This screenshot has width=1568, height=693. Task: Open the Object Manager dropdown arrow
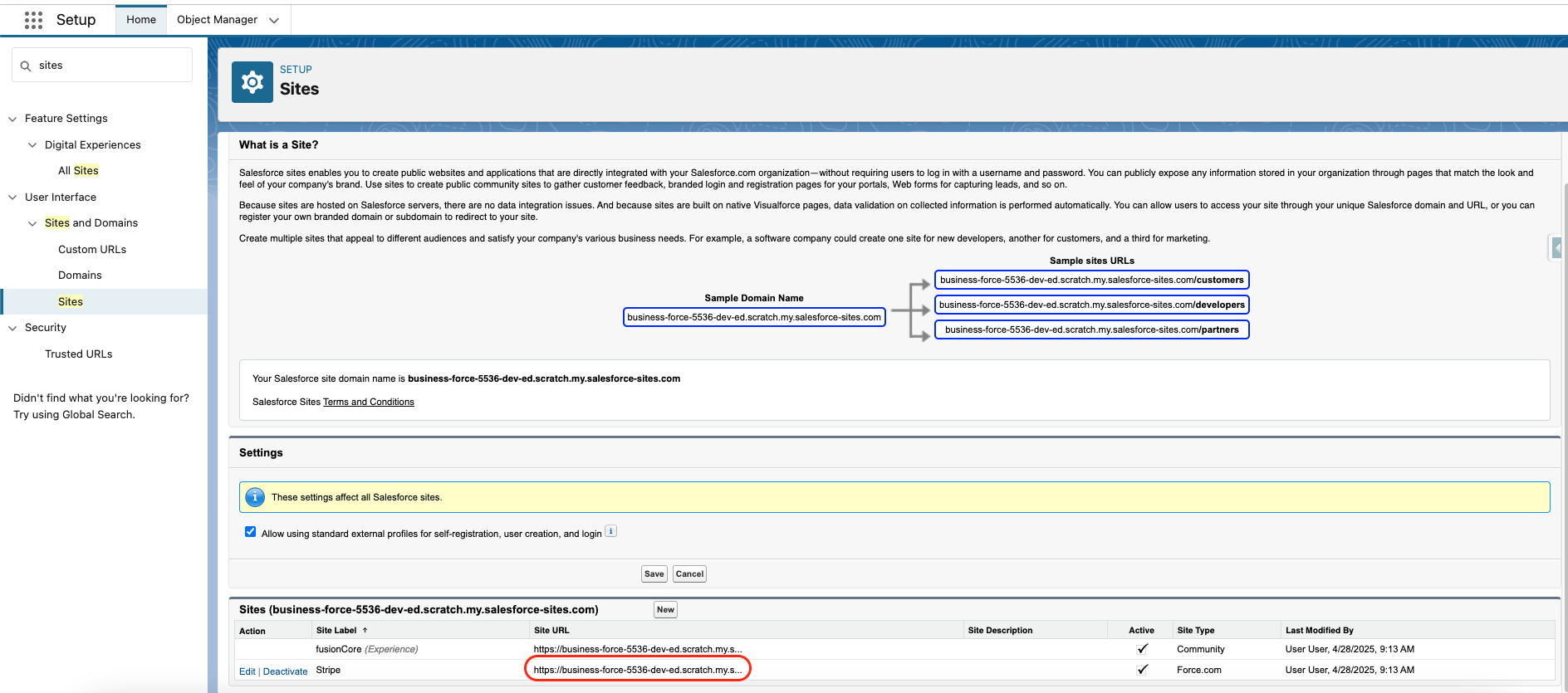(x=274, y=20)
